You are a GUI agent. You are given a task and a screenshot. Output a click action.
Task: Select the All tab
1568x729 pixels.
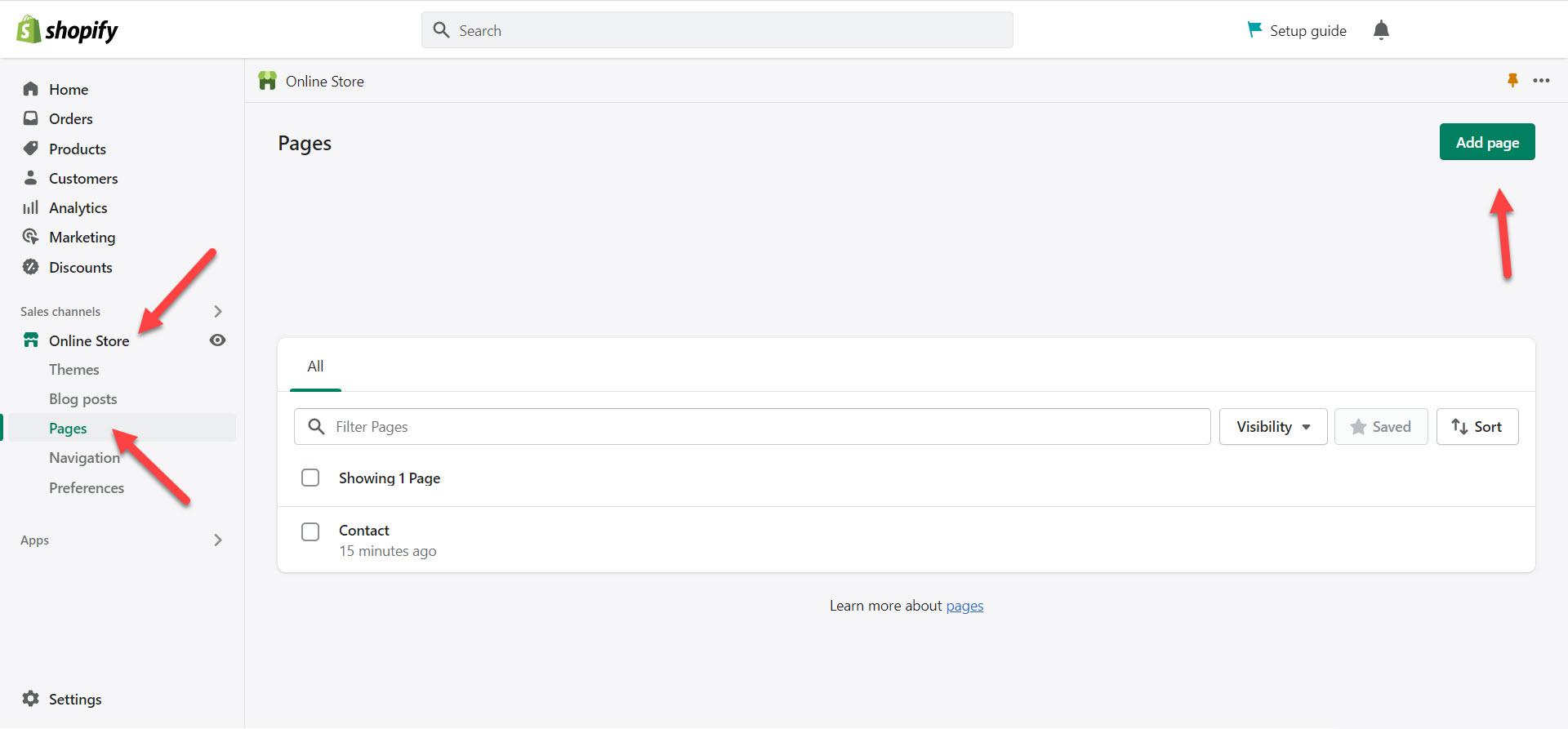(315, 367)
